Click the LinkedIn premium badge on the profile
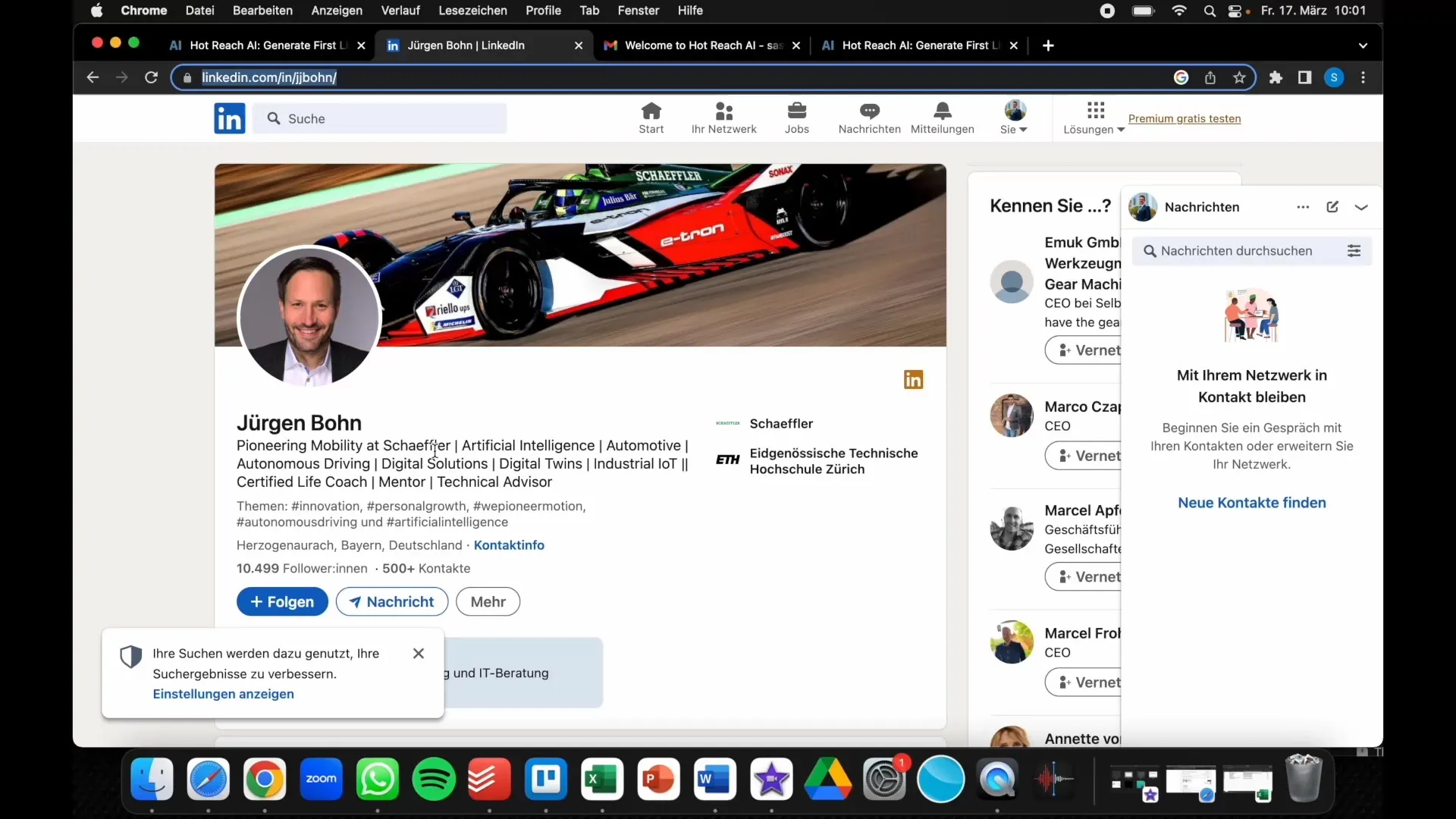Viewport: 1456px width, 819px height. (913, 380)
